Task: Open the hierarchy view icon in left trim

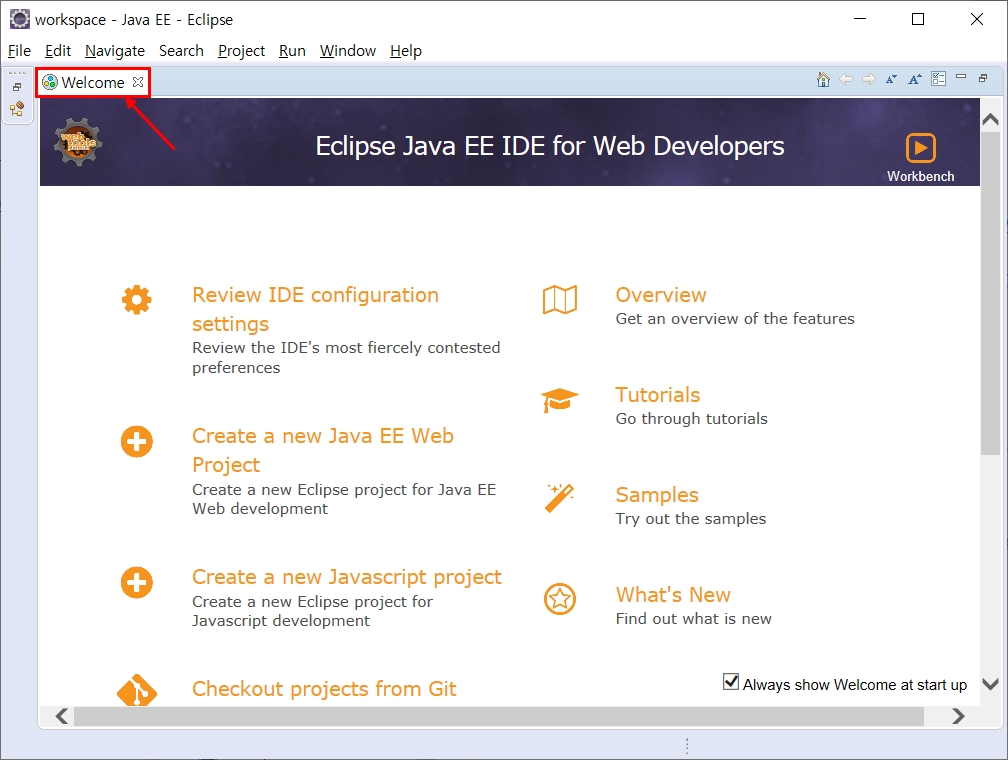Action: point(17,109)
